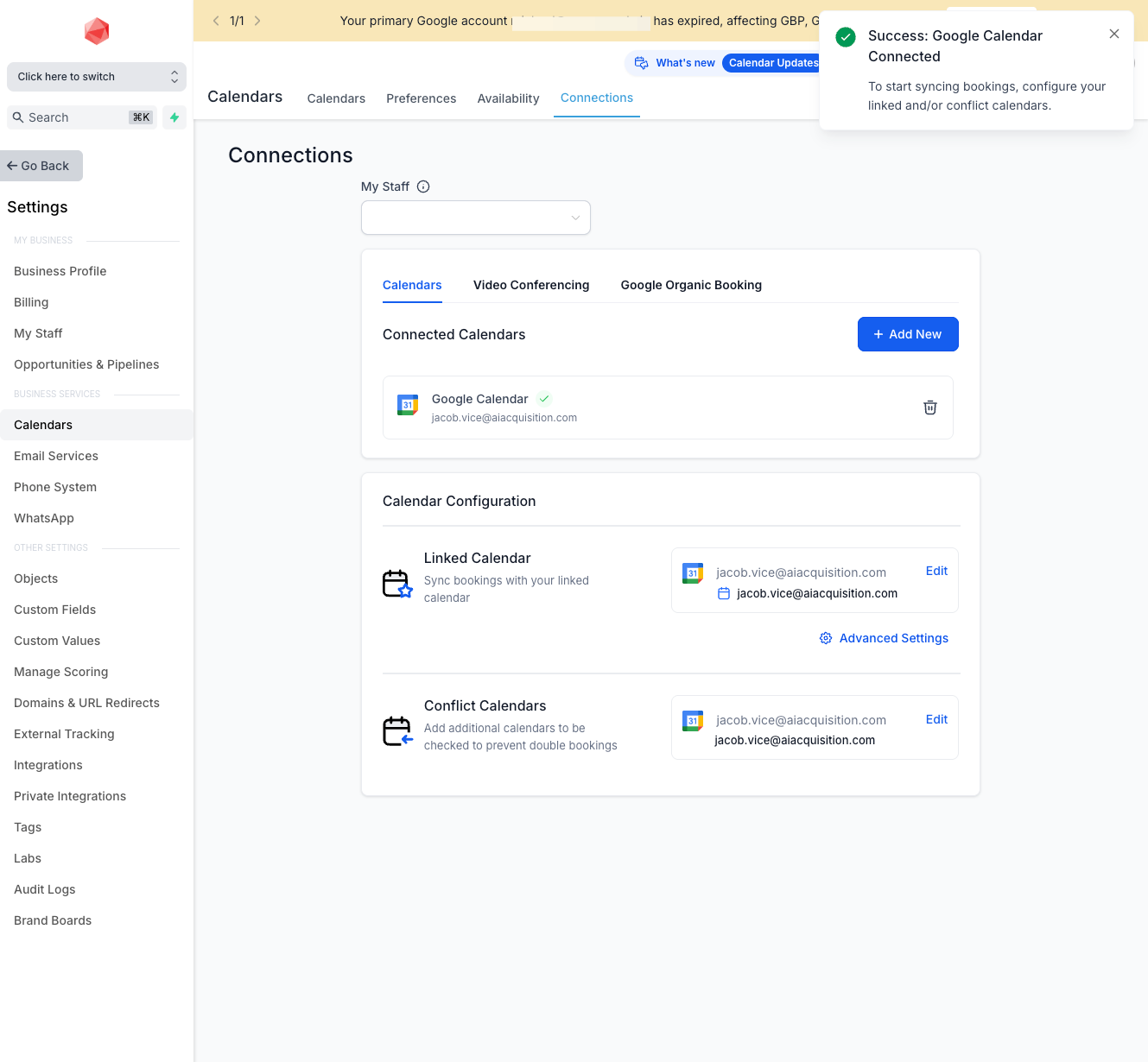Click the red gem app logo
Viewport: 1148px width, 1062px height.
[97, 31]
